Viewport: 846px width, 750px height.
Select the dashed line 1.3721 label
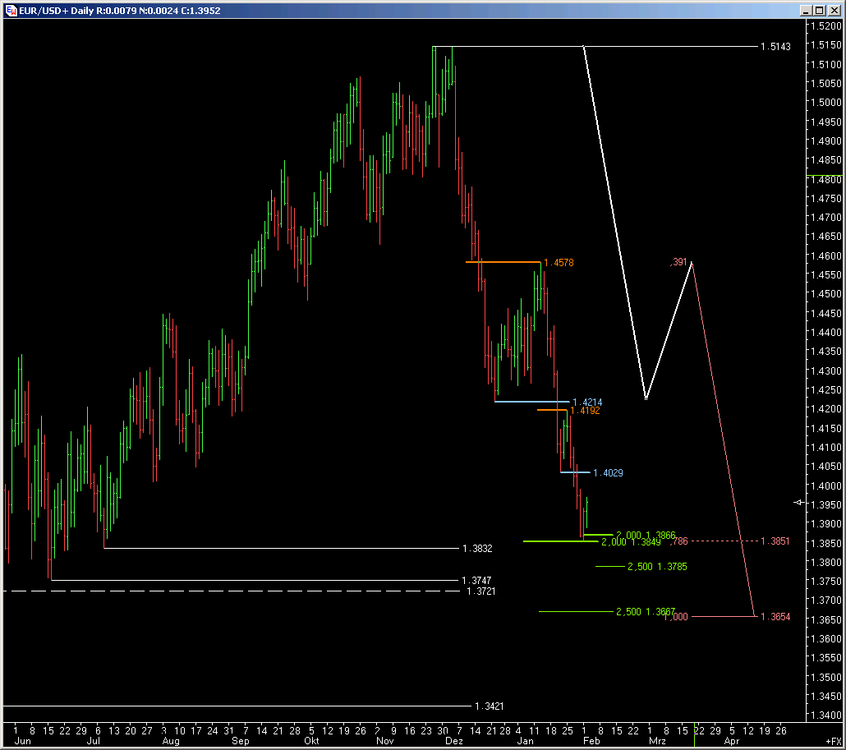(481, 591)
